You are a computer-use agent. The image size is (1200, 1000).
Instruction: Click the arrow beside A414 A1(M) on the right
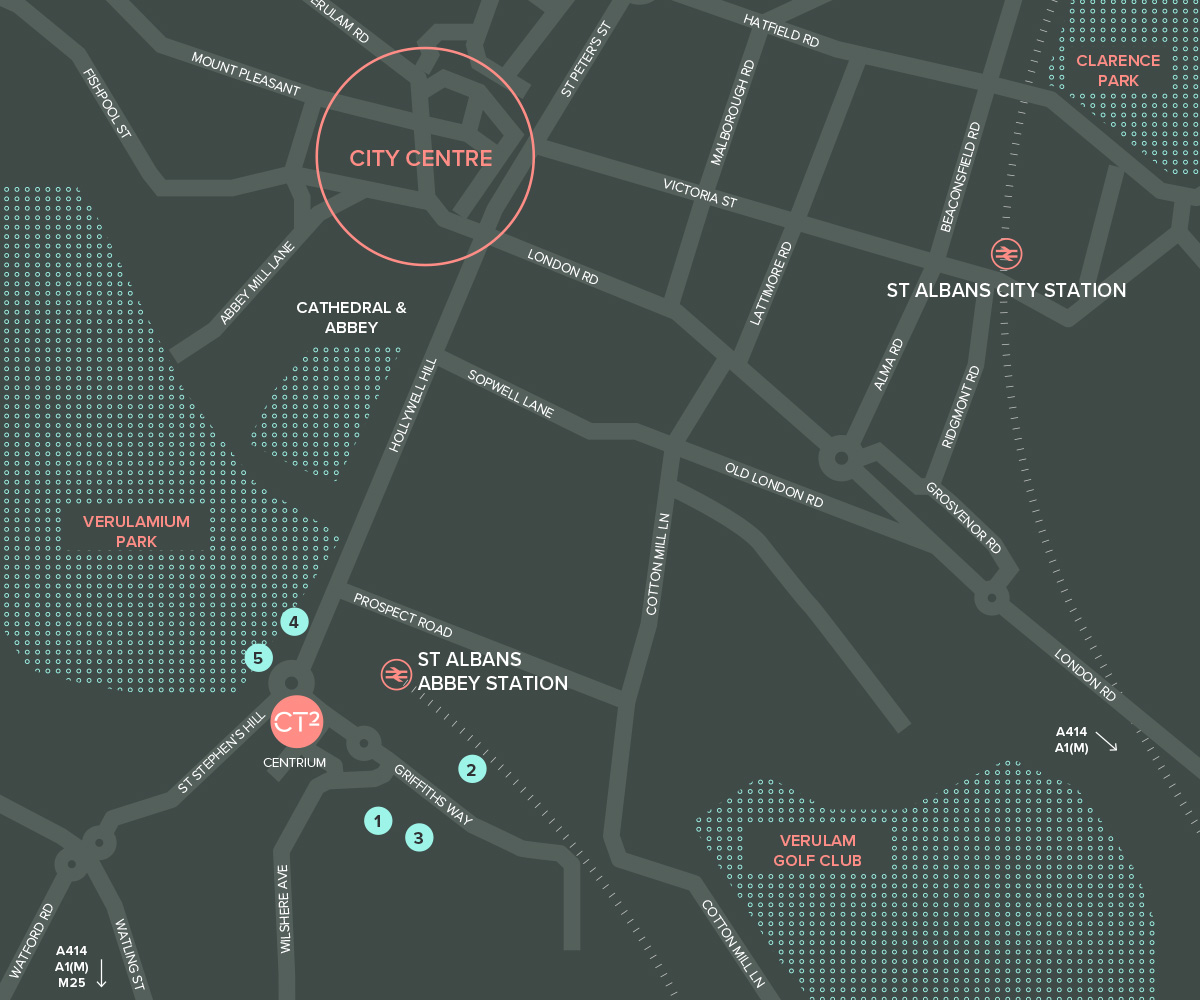click(x=1106, y=741)
